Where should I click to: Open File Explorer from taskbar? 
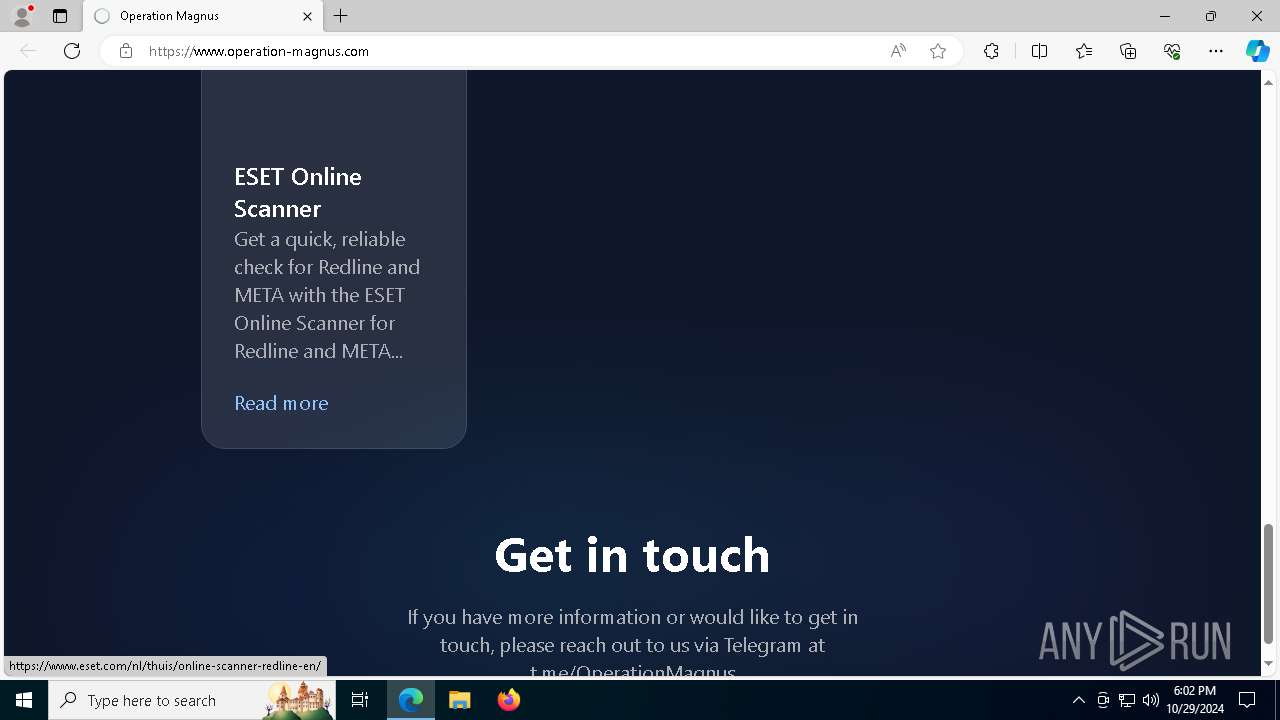pos(460,700)
